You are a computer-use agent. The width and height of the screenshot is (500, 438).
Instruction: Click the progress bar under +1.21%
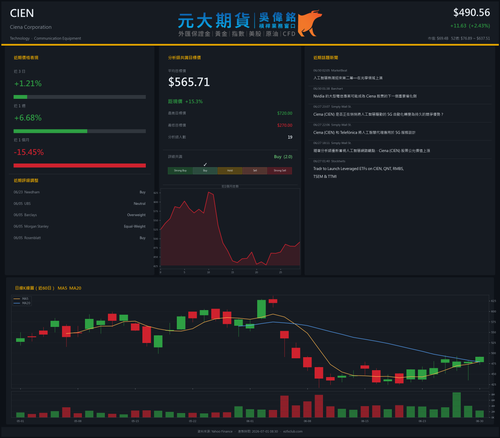[80, 97]
